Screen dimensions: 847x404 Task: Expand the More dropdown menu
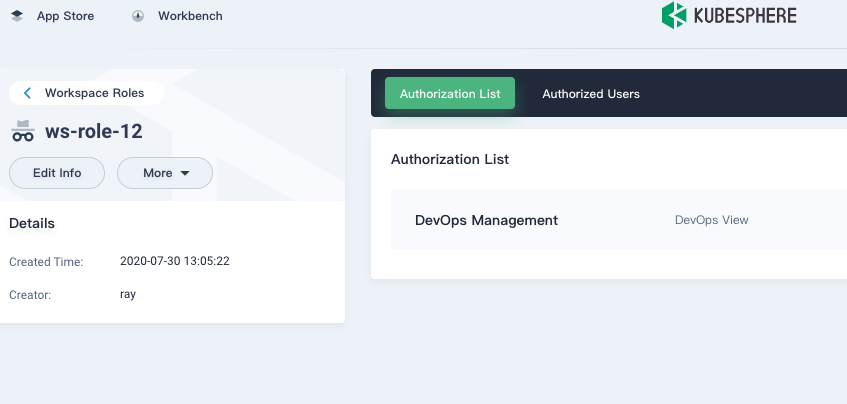click(x=165, y=173)
